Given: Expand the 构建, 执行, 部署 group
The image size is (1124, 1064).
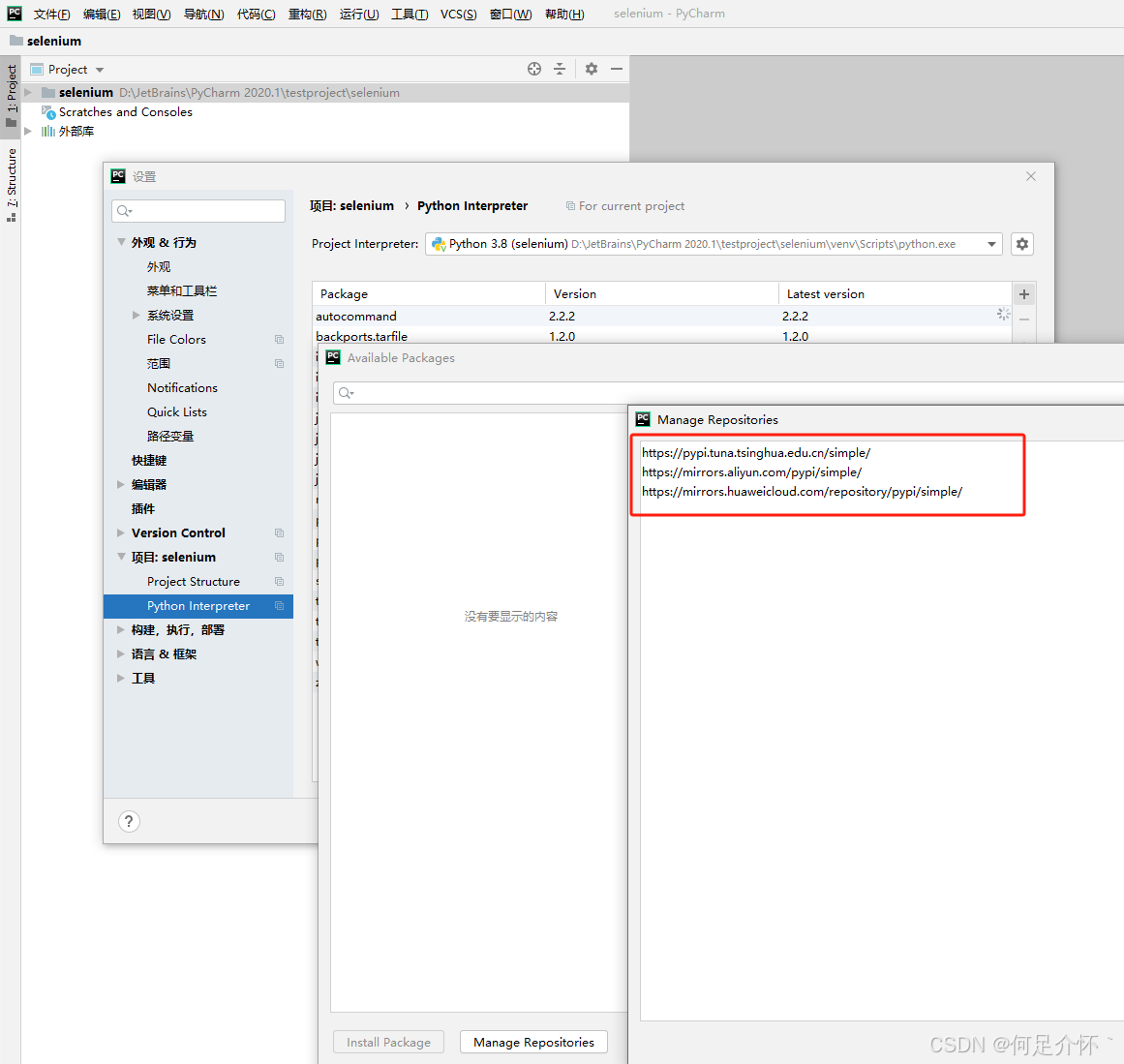Looking at the screenshot, I should tap(121, 629).
